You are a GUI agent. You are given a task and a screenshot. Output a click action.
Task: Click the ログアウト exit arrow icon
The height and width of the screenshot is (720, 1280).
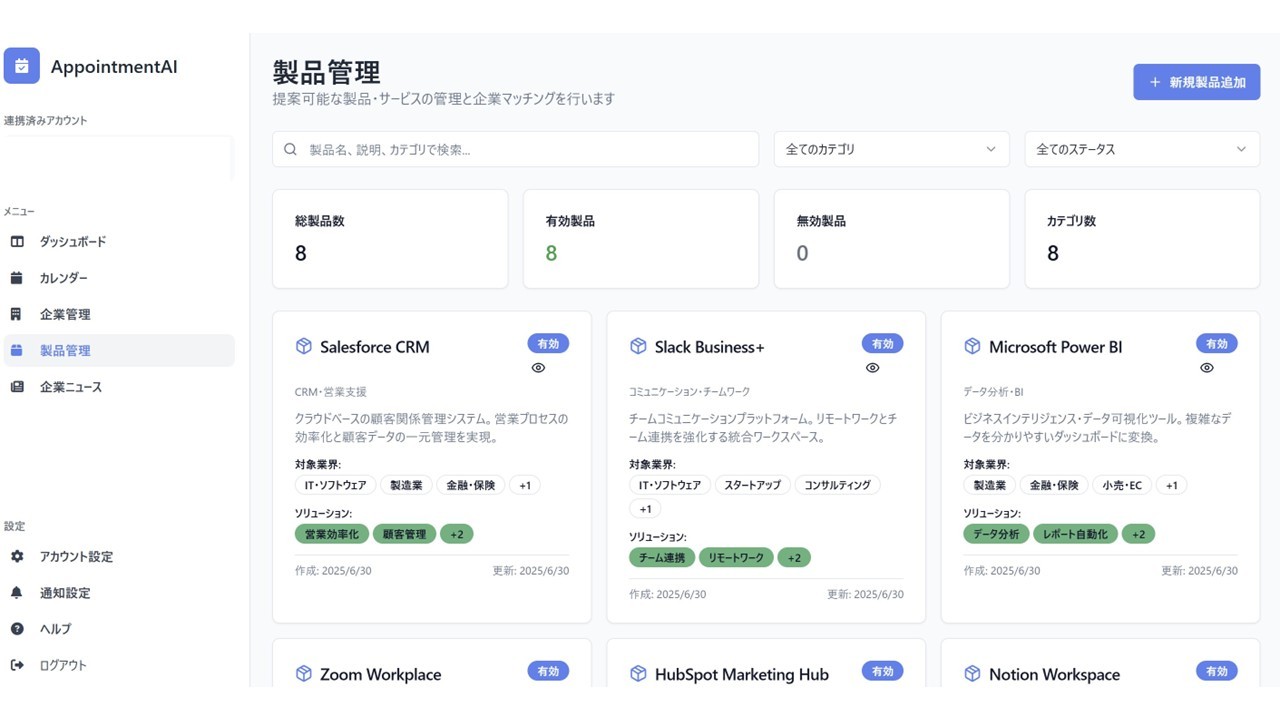(17, 665)
